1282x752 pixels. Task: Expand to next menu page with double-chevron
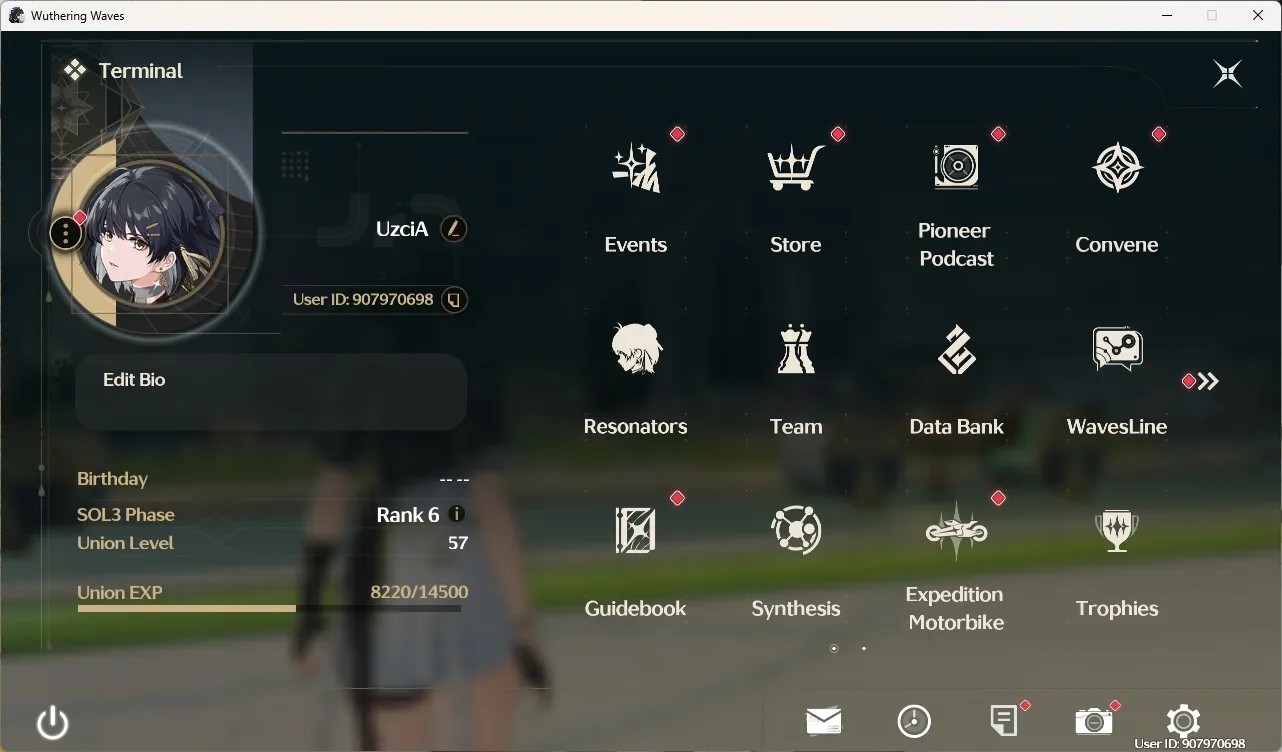(x=1208, y=381)
